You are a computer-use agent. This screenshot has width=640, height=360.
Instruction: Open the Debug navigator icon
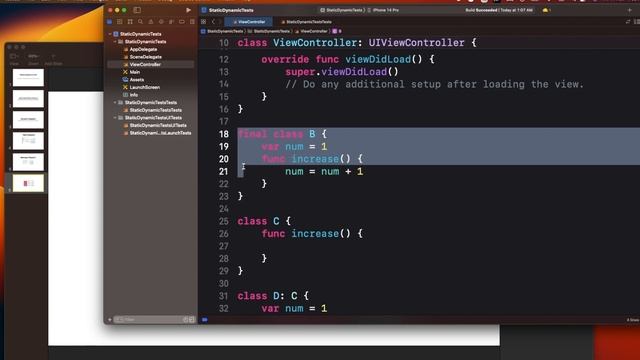click(x=171, y=22)
